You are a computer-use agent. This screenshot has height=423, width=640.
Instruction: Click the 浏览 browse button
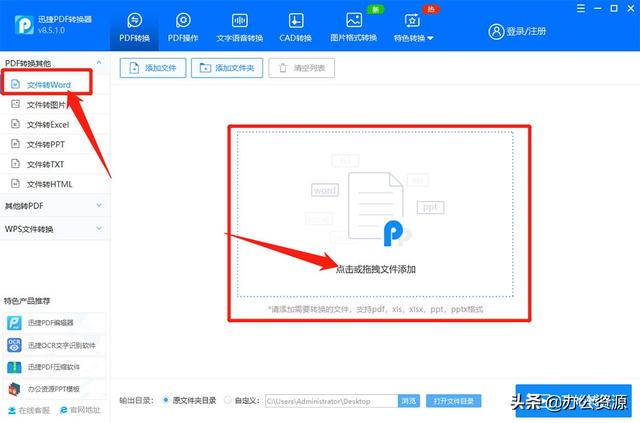pyautogui.click(x=409, y=401)
